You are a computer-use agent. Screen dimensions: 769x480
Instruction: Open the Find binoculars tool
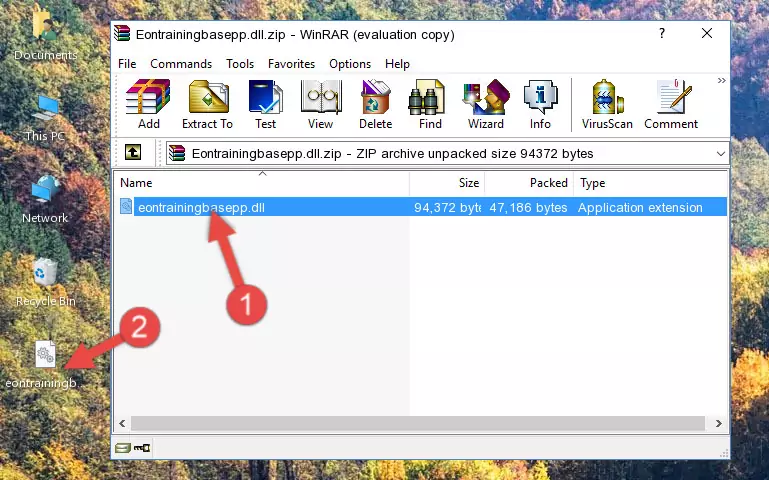tap(430, 104)
